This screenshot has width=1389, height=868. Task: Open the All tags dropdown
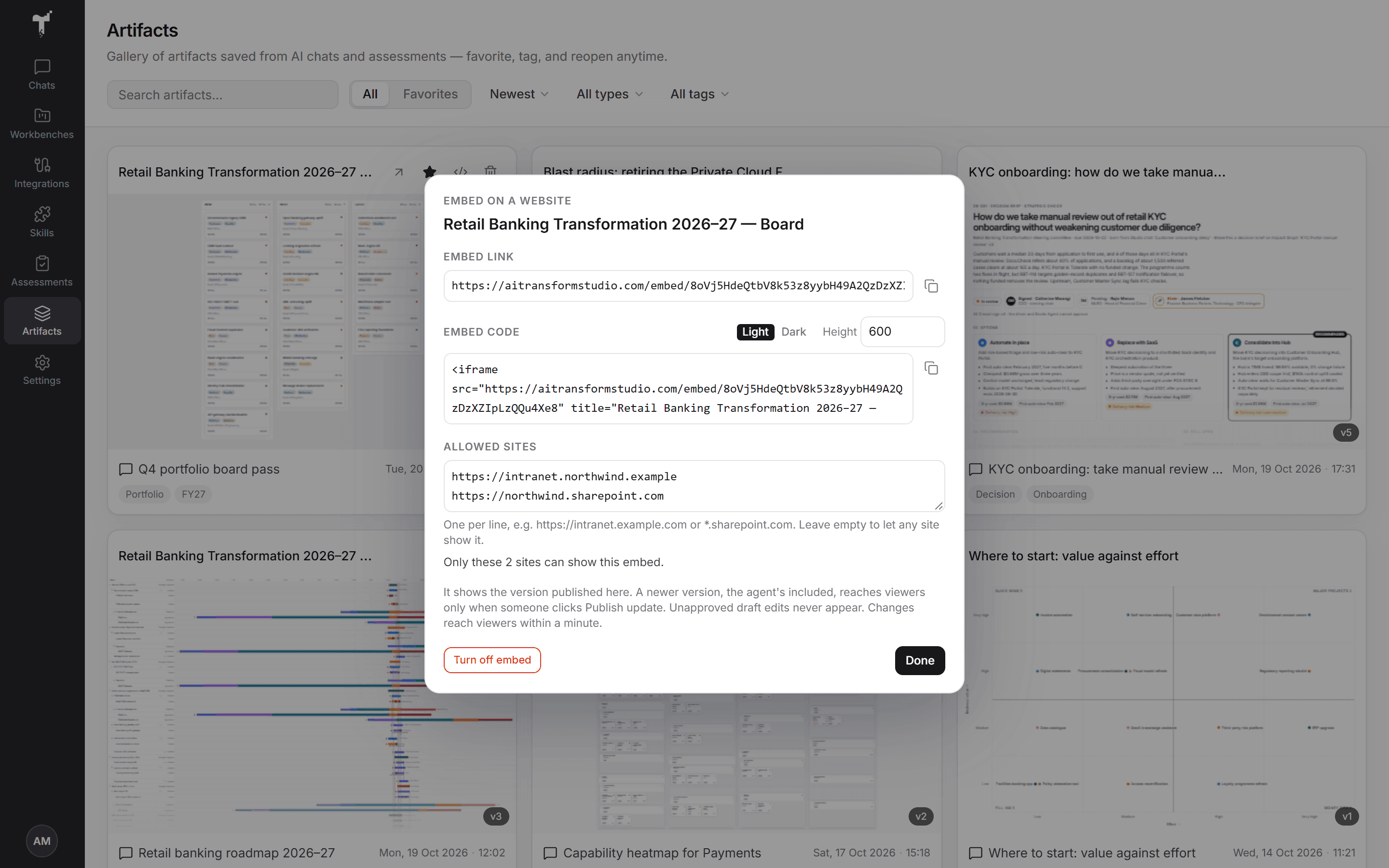pyautogui.click(x=699, y=94)
